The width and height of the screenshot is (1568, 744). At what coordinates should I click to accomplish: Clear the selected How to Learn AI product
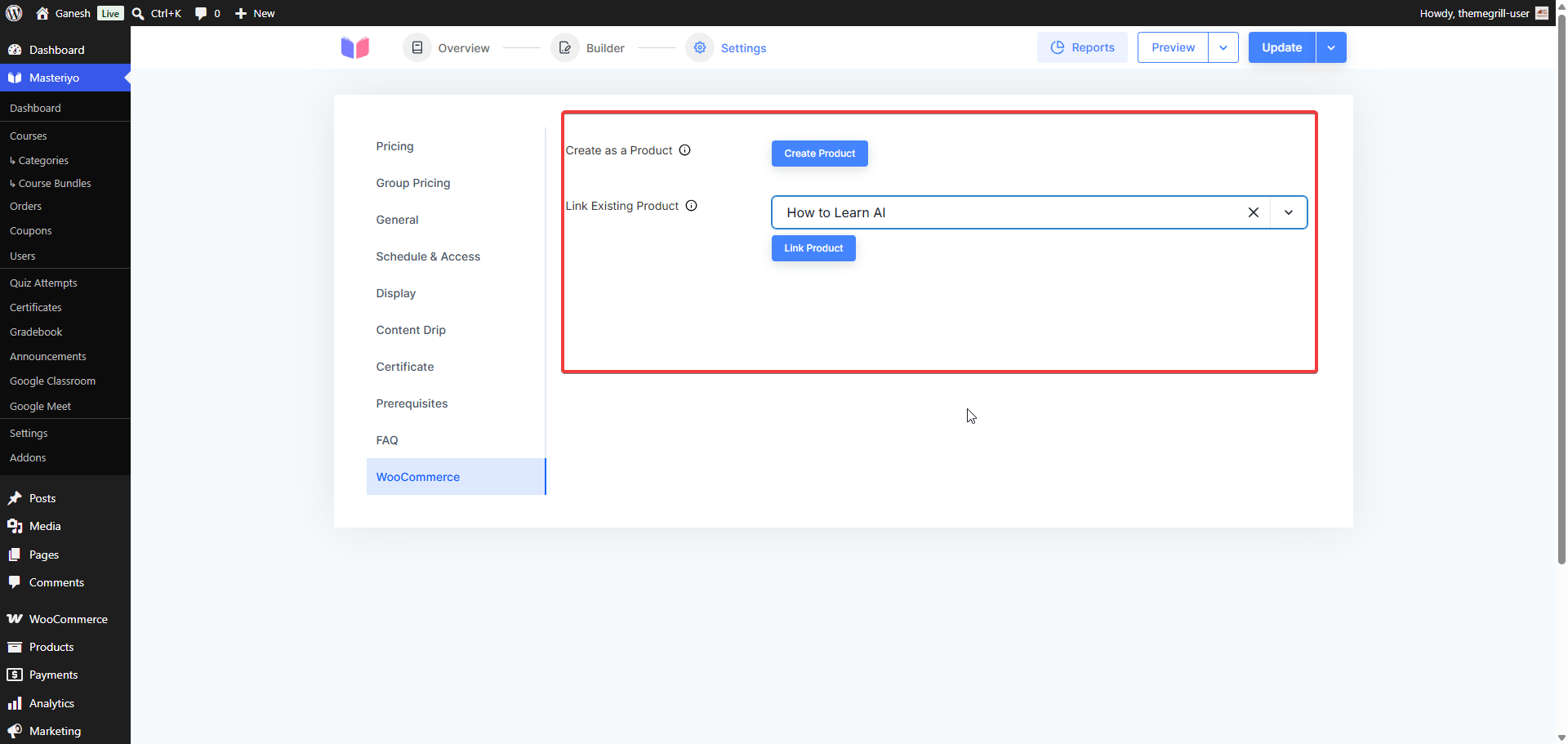coord(1254,212)
